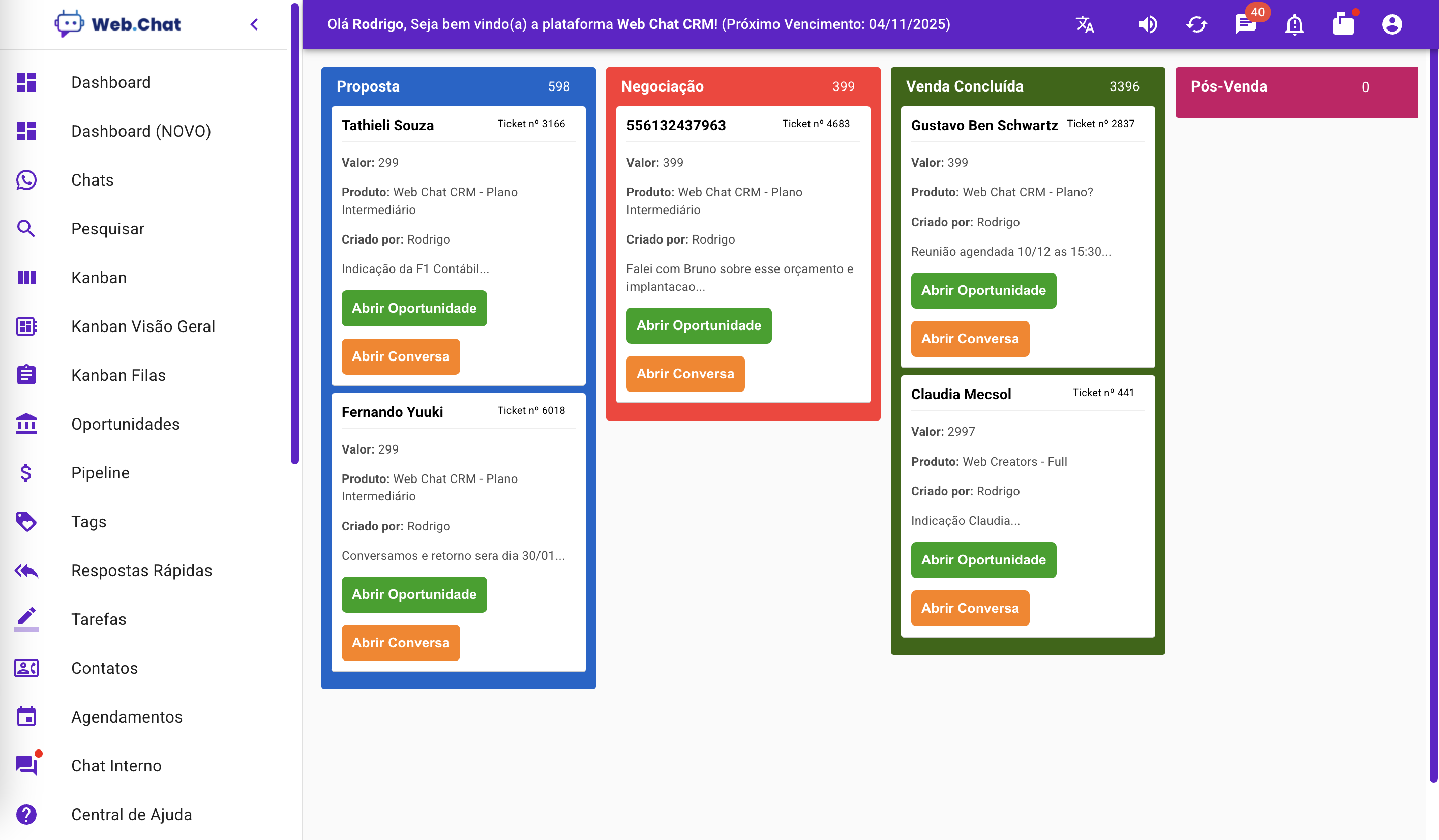Open the notification bell icon
Screen dimensions: 1439x840
click(x=1295, y=24)
